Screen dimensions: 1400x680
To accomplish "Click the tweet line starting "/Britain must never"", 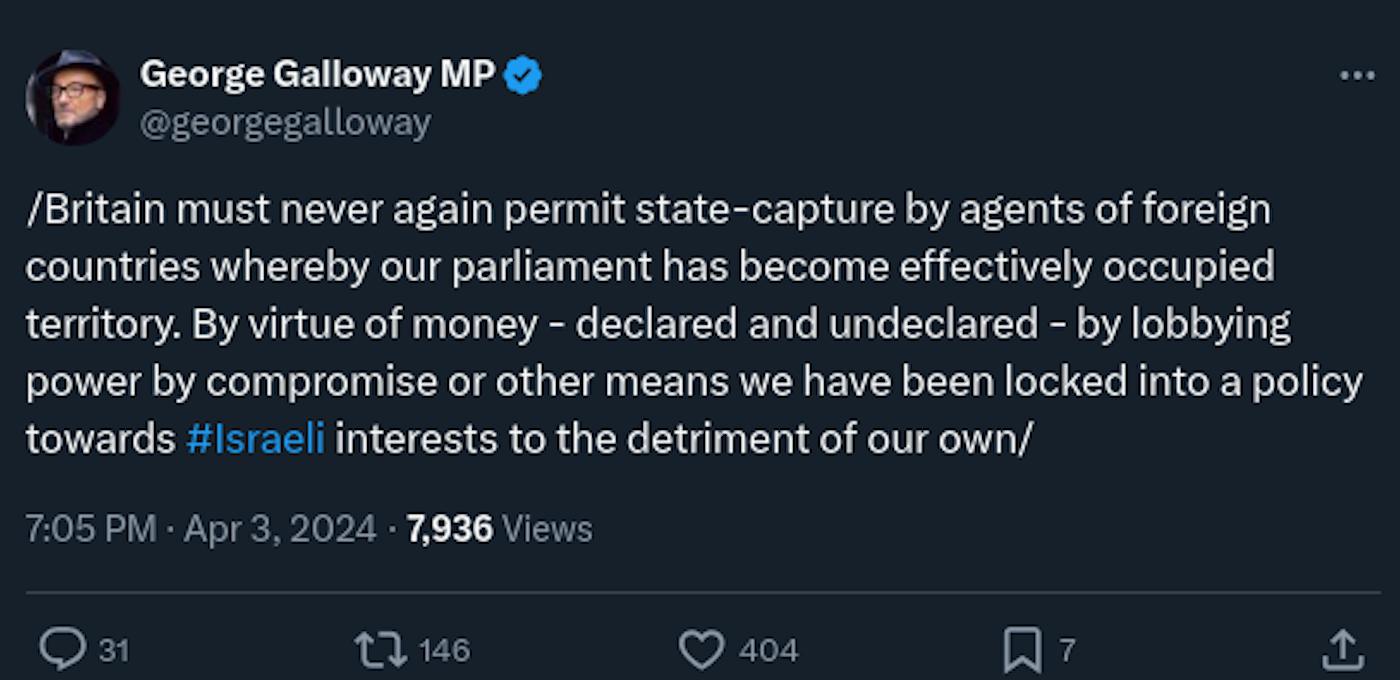I will [648, 211].
